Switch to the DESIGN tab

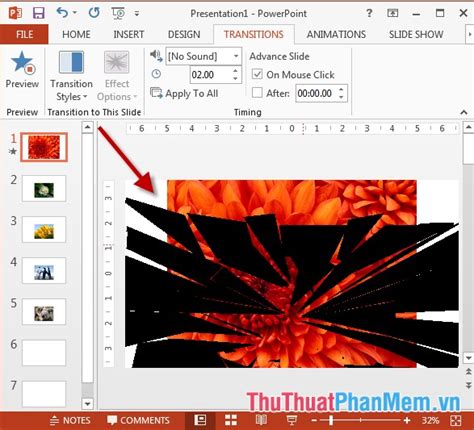tap(184, 34)
